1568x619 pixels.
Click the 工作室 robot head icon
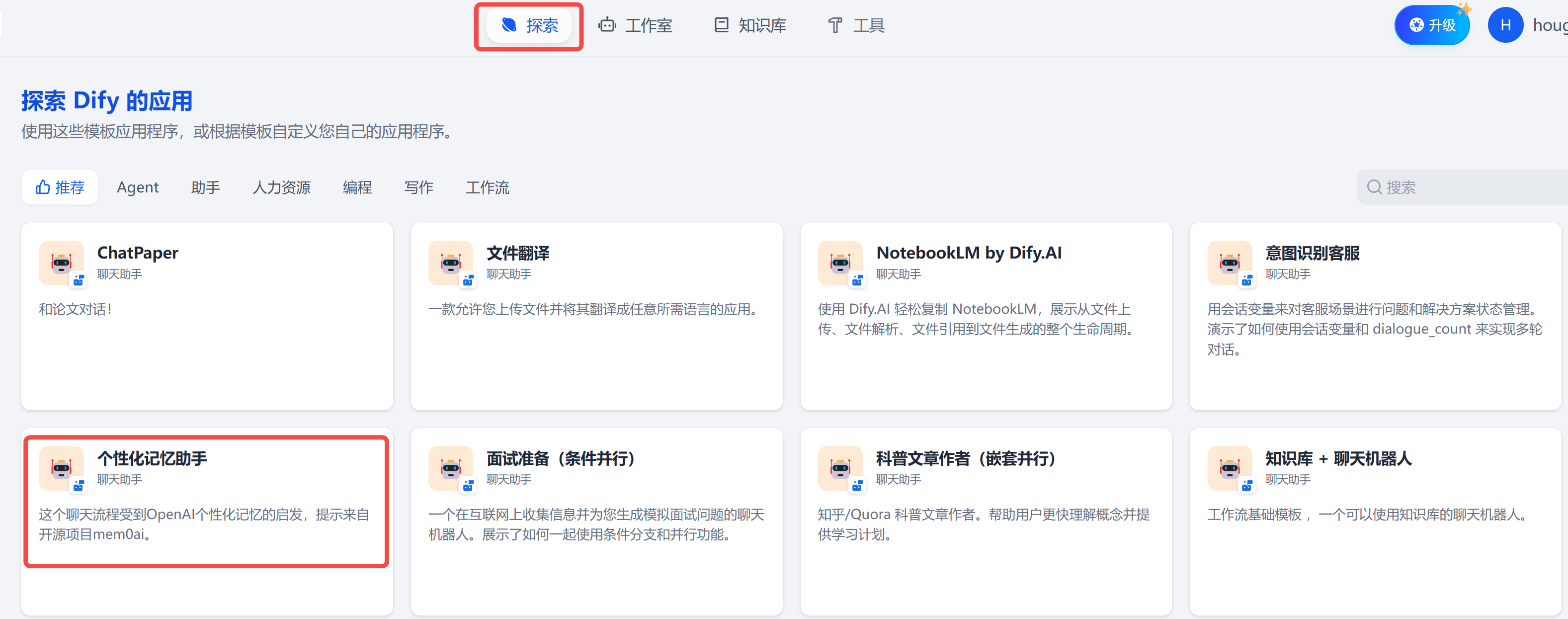(x=607, y=25)
